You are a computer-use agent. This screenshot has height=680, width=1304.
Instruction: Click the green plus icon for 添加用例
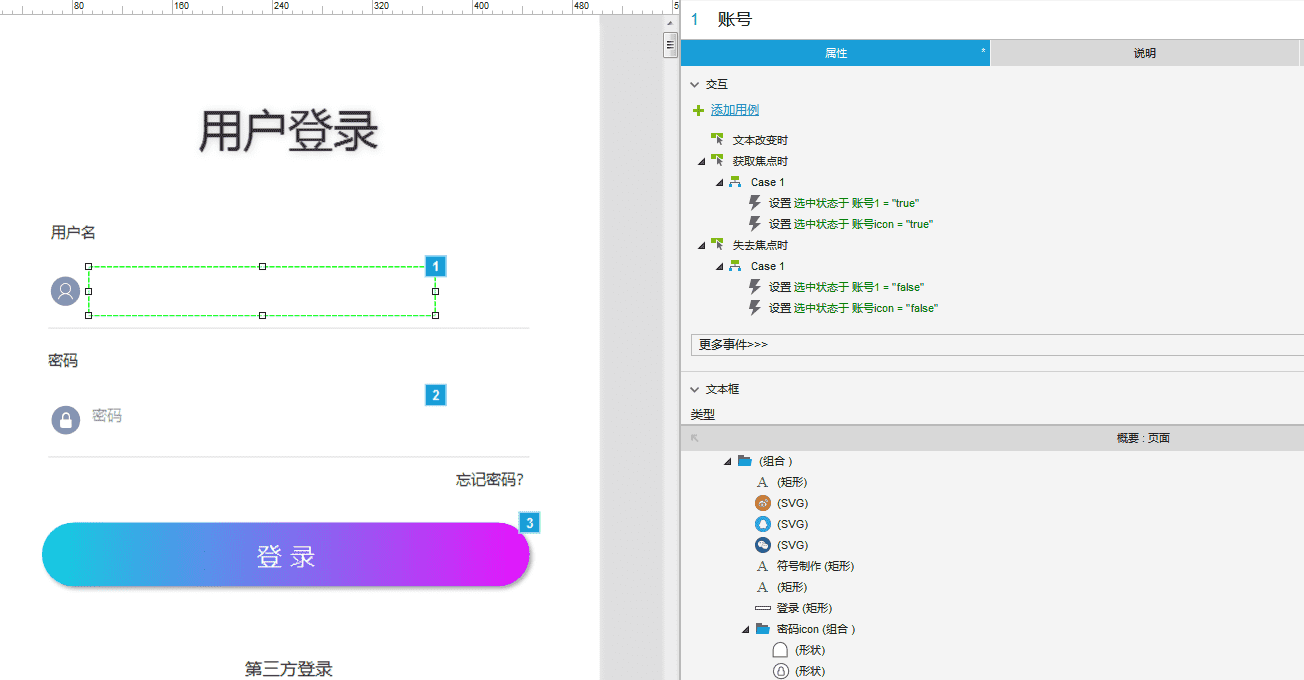(x=698, y=110)
